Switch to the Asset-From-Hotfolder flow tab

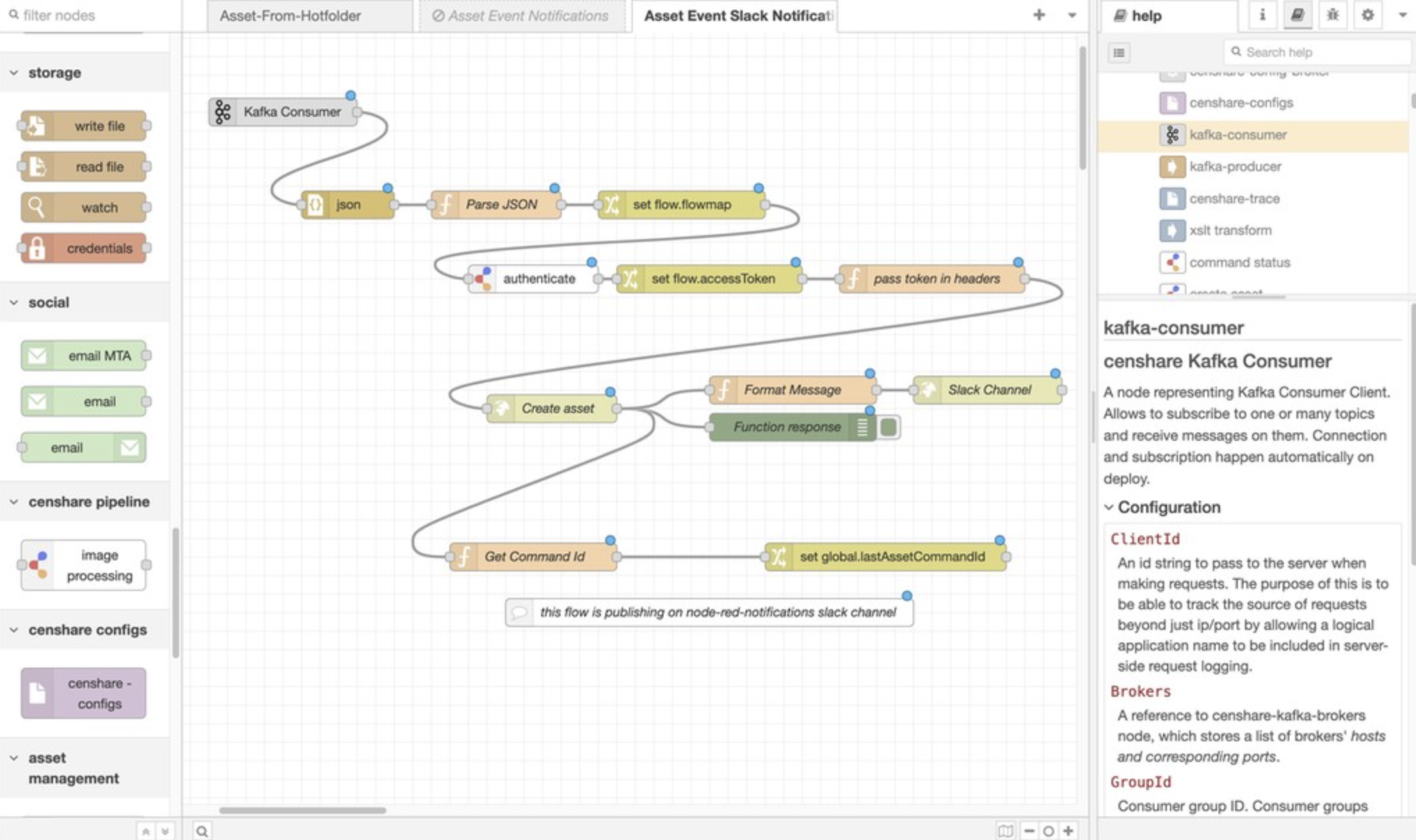309,16
